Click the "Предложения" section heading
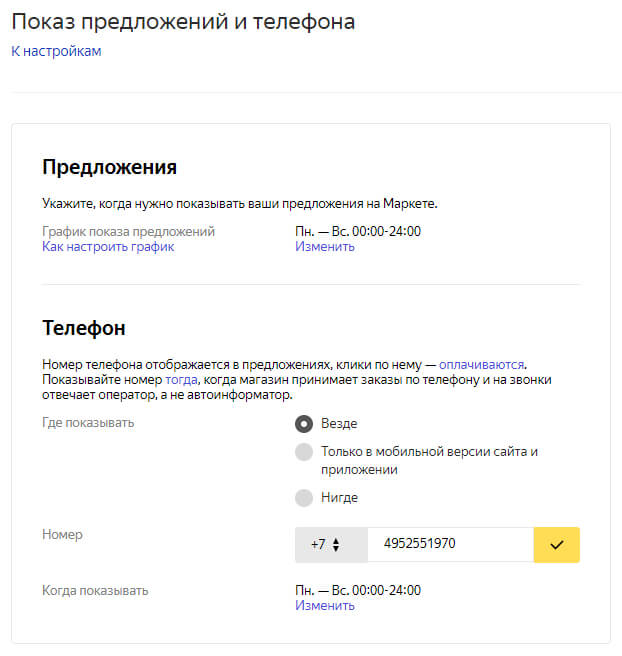622x656 pixels. (x=110, y=167)
